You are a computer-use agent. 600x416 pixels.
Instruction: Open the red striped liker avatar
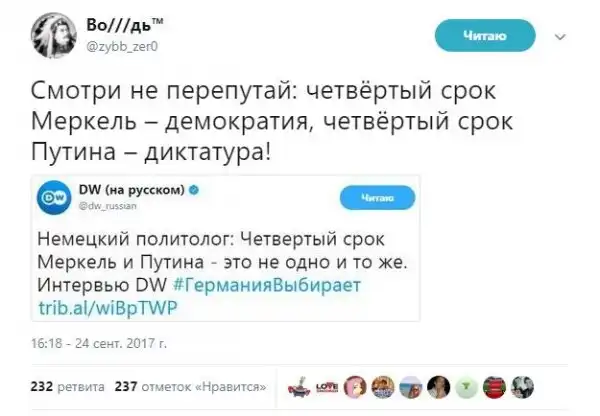(494, 387)
